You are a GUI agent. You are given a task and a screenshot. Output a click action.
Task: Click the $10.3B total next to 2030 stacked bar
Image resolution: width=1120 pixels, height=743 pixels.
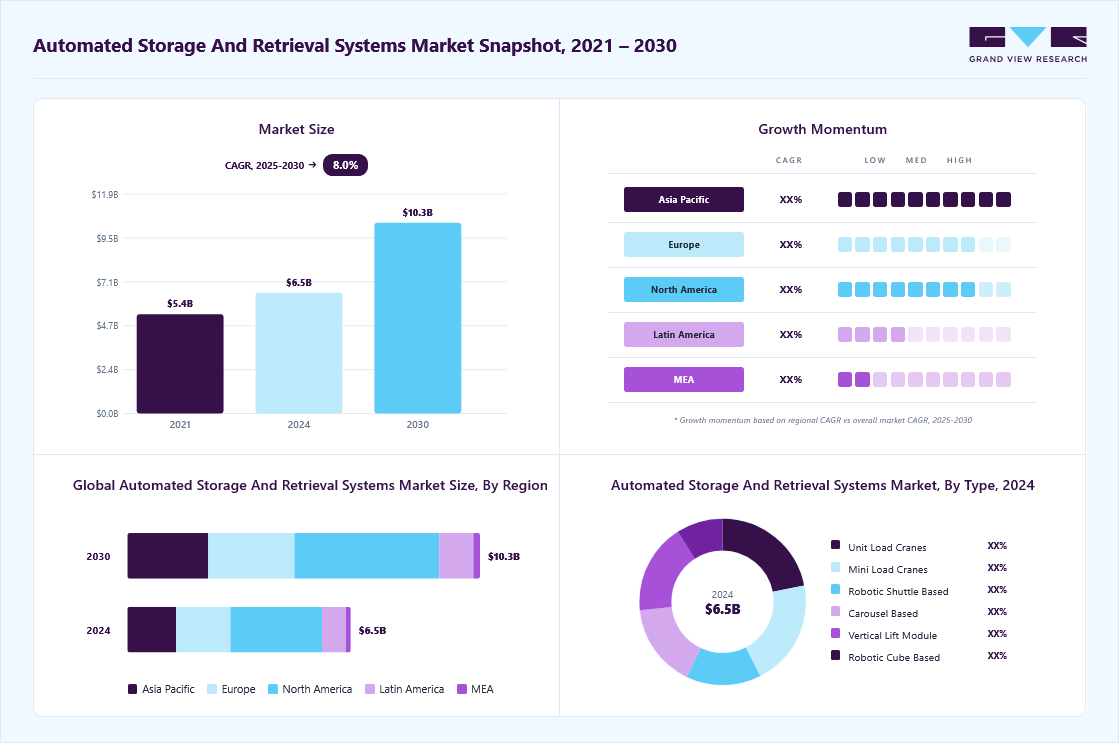click(504, 556)
